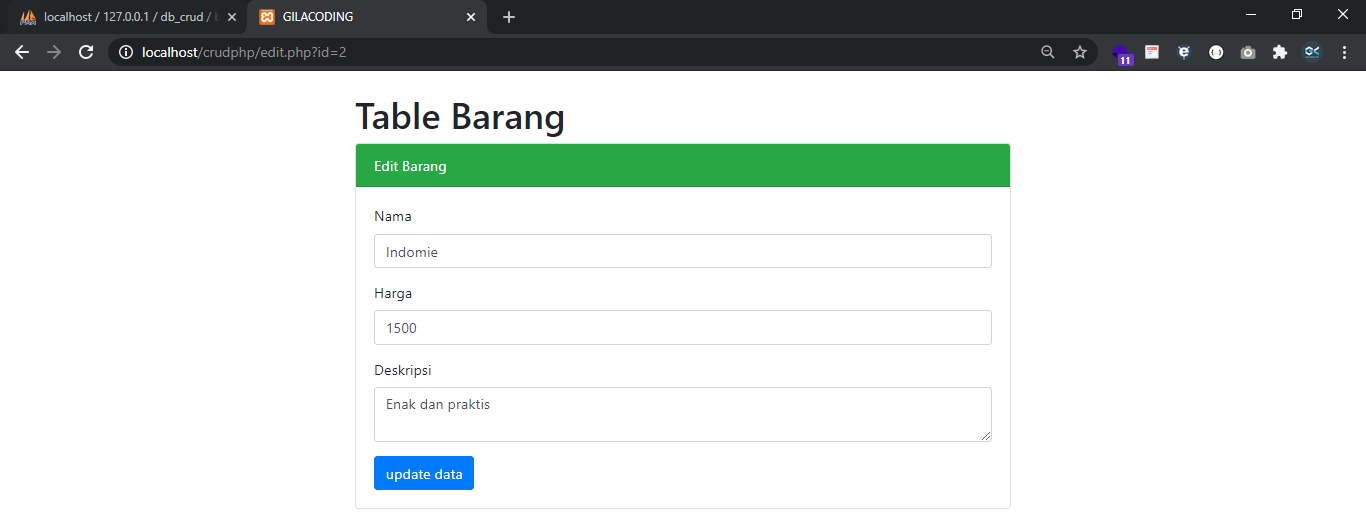Open the zoom magnifier icon in address bar
Image resolution: width=1366 pixels, height=517 pixels.
click(1048, 52)
